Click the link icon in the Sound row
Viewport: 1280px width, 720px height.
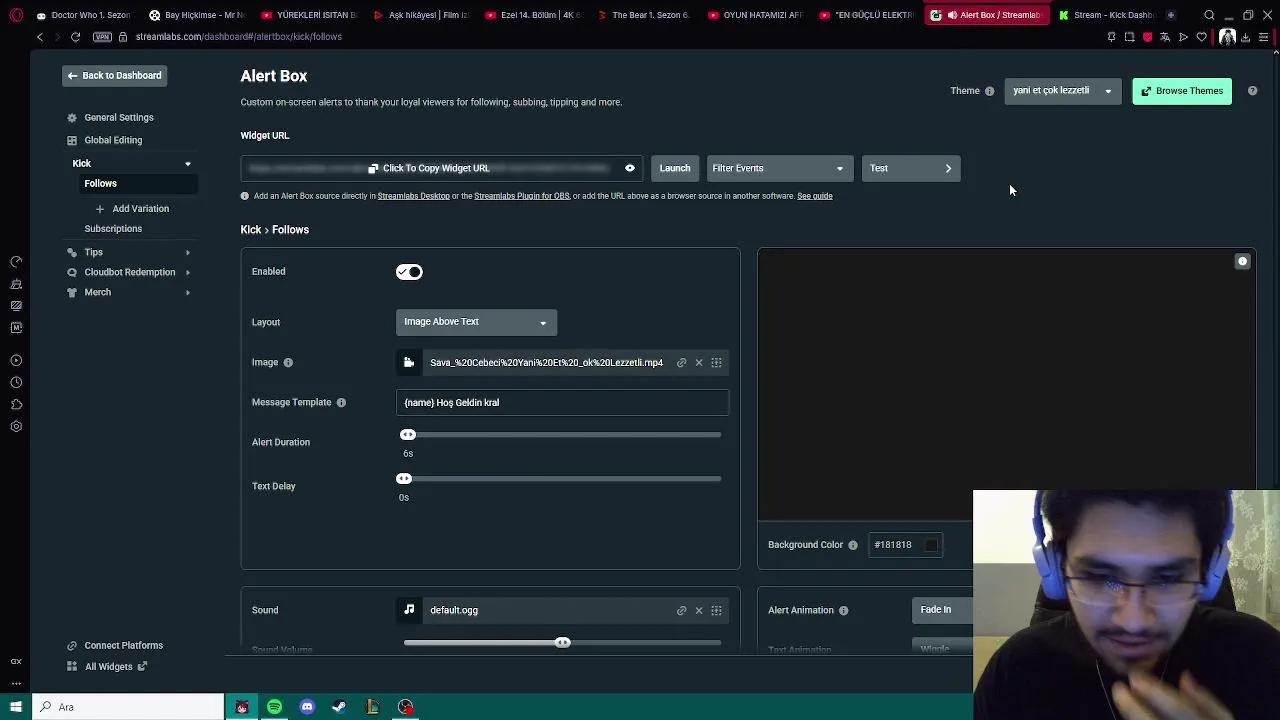[682, 610]
